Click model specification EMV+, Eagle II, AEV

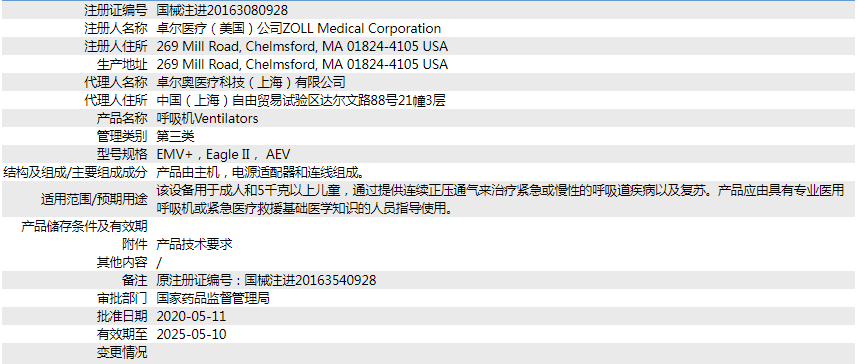point(223,155)
